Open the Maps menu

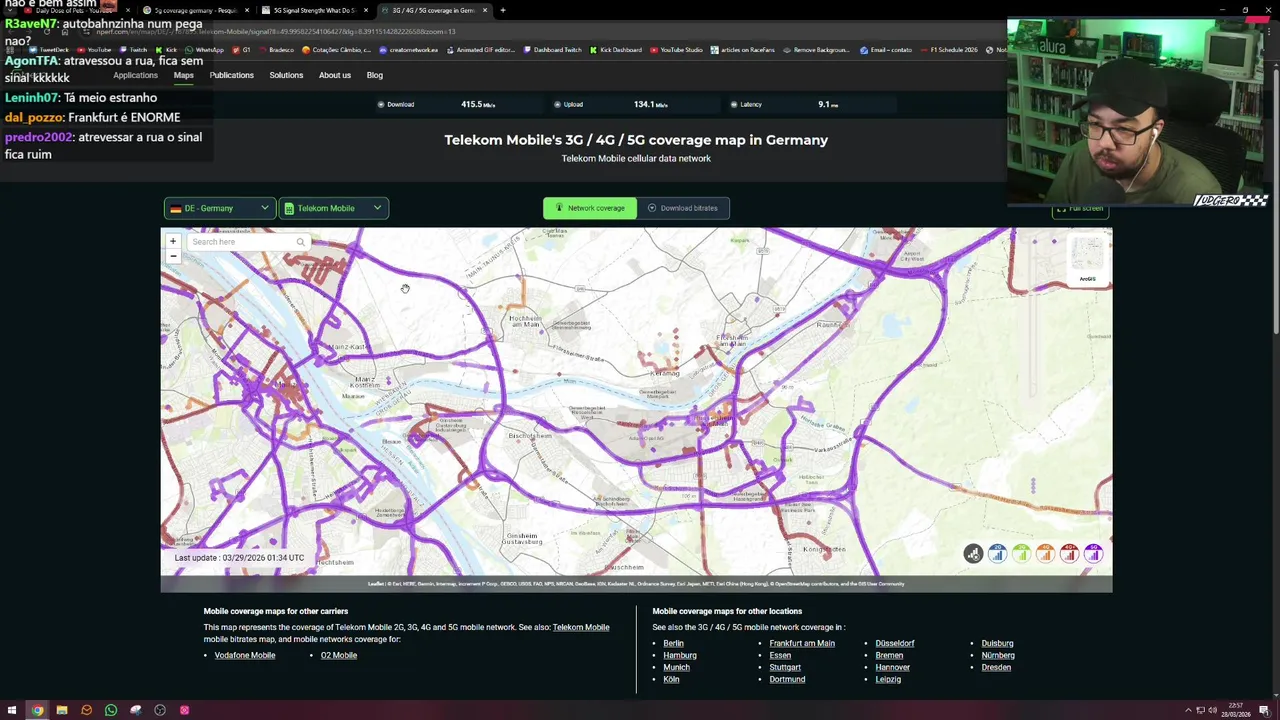183,75
